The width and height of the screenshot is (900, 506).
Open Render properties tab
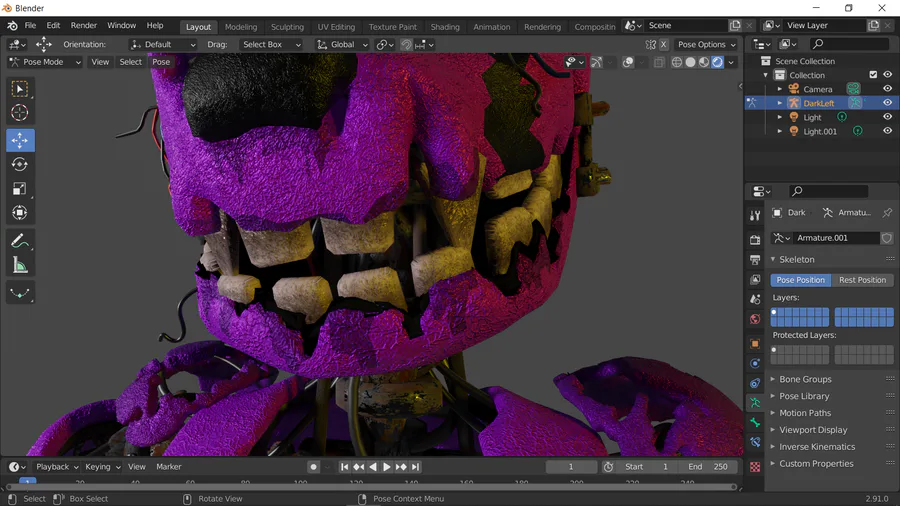[x=755, y=240]
